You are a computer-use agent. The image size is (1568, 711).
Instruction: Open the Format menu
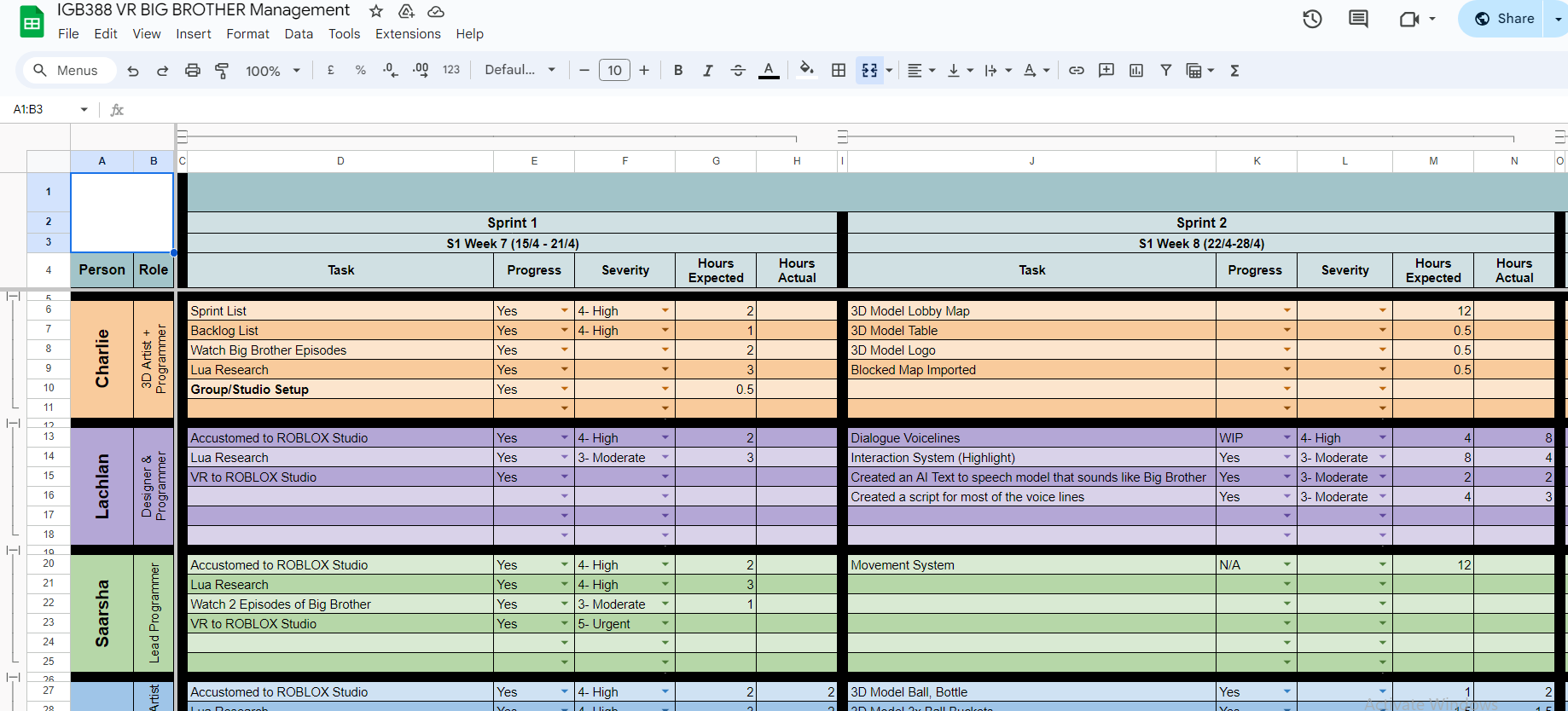click(248, 34)
